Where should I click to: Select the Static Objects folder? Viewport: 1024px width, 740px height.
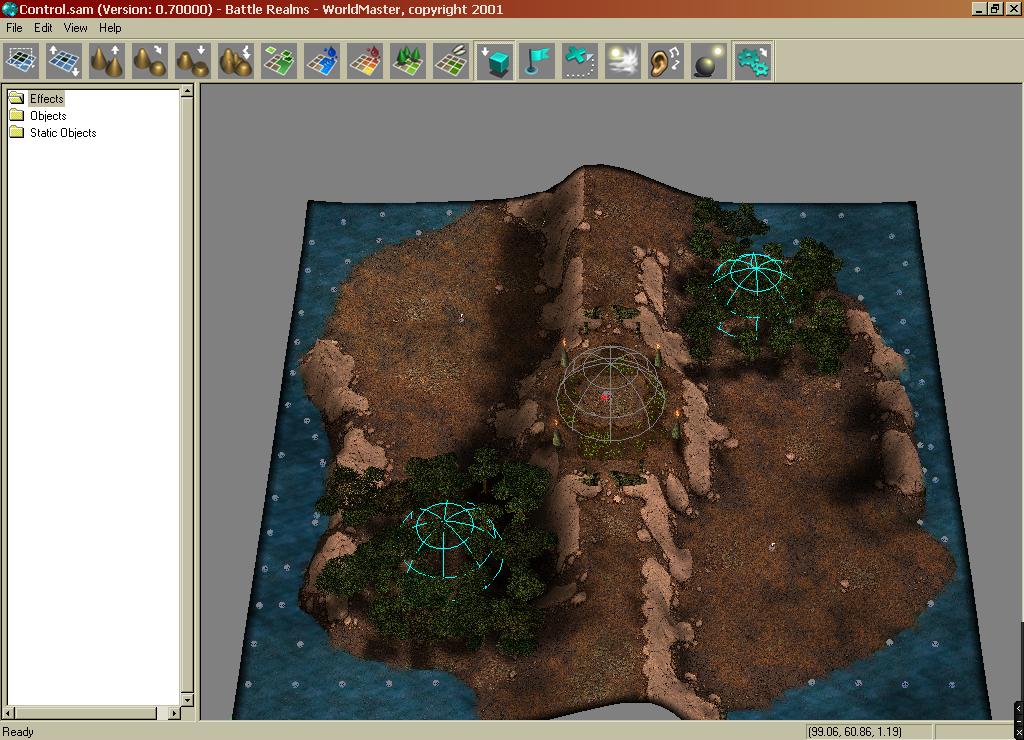coord(63,133)
